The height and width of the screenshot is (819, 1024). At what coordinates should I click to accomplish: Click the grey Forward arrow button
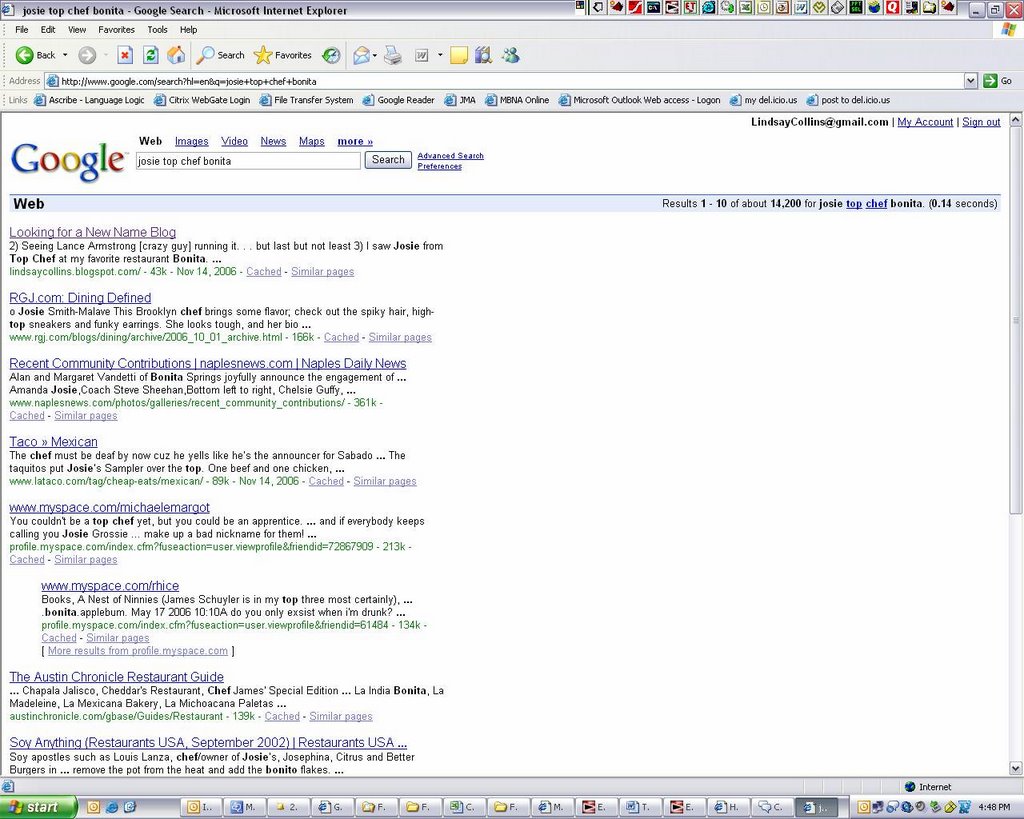87,56
